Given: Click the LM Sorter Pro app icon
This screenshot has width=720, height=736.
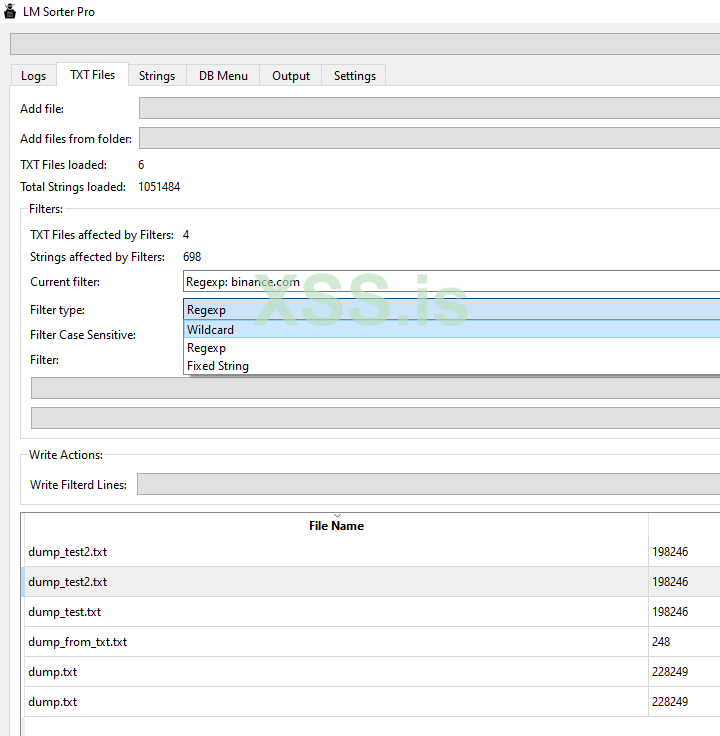Looking at the screenshot, I should [10, 11].
